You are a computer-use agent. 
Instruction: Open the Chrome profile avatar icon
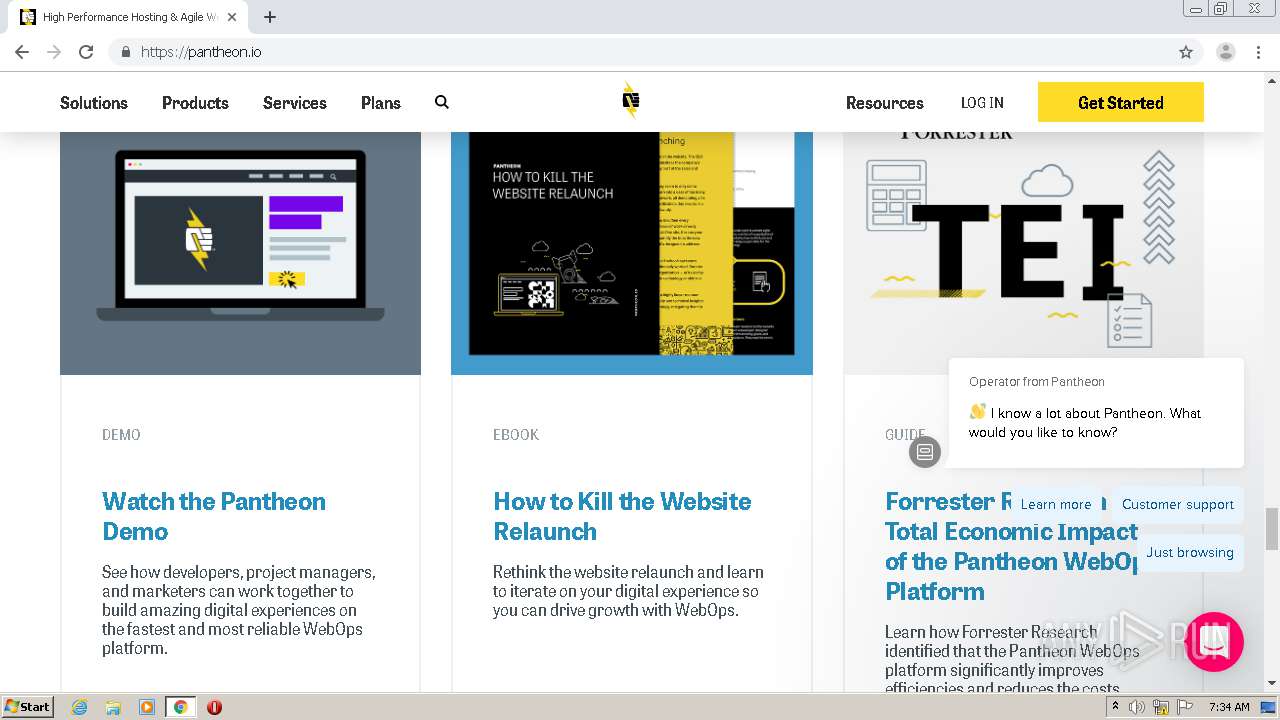click(1225, 52)
